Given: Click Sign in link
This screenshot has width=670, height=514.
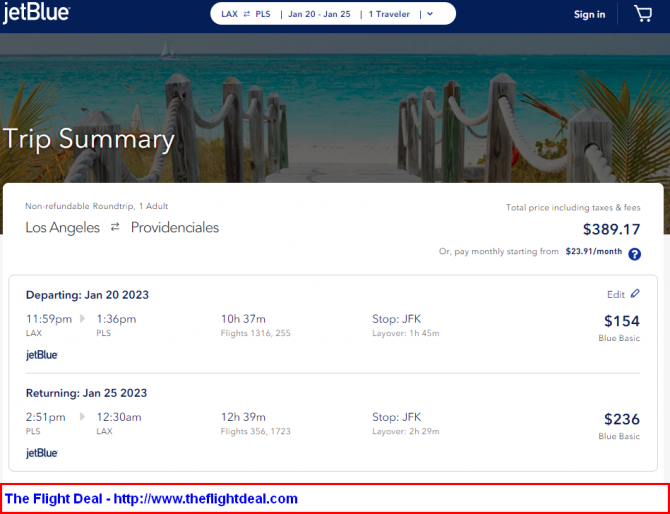Looking at the screenshot, I should [x=589, y=15].
